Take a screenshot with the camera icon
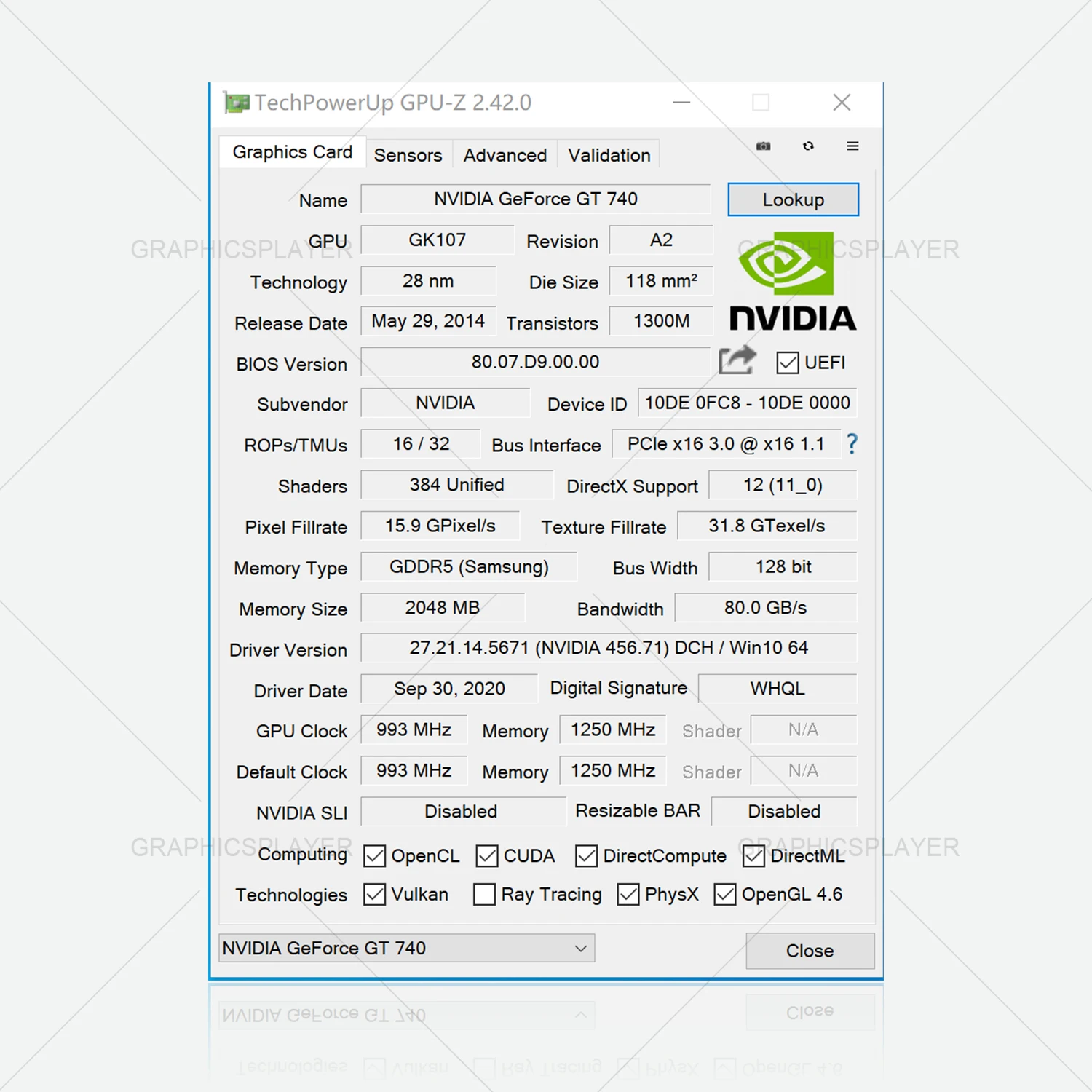 click(763, 146)
